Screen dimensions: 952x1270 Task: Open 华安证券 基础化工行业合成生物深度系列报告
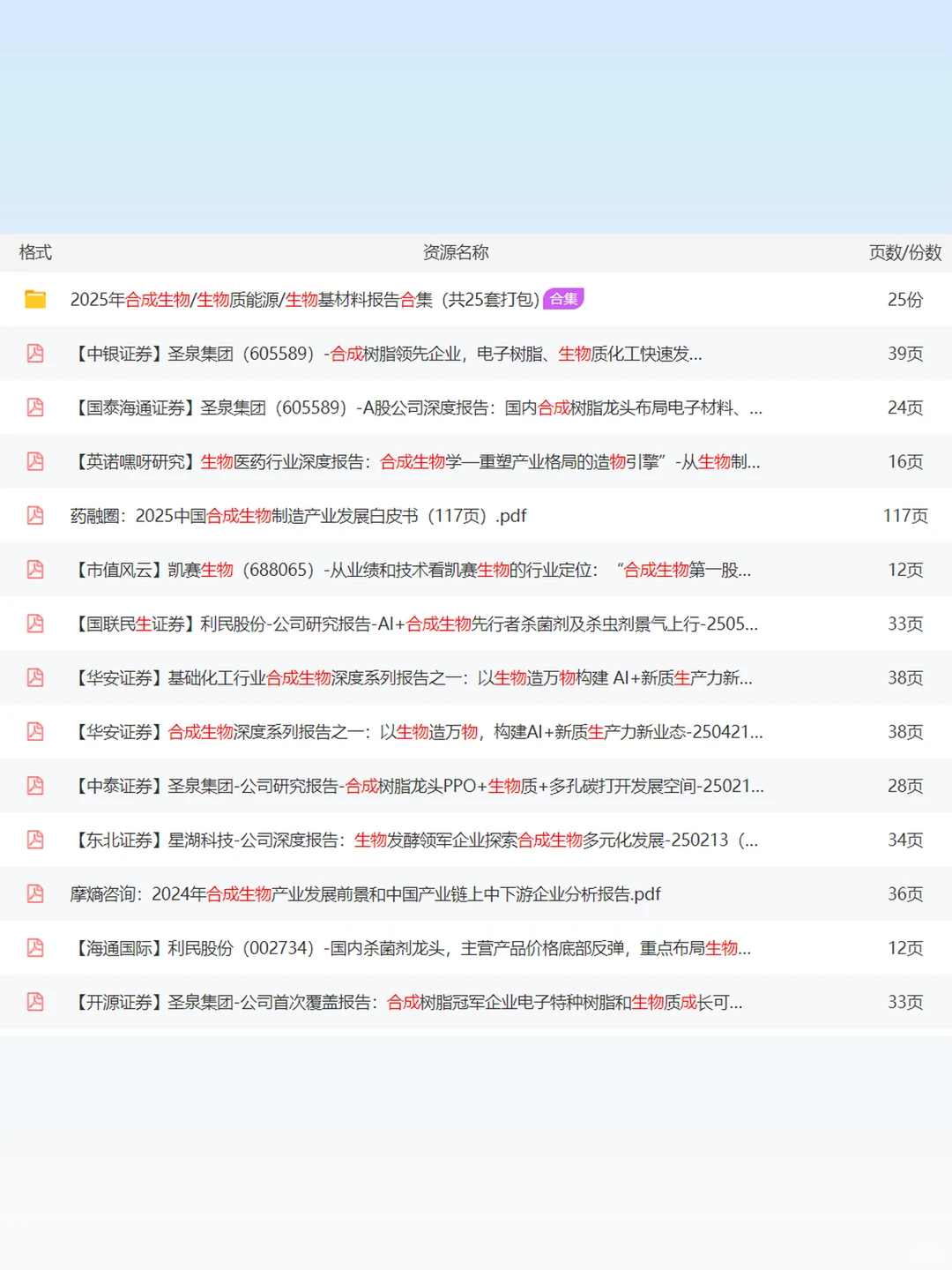411,677
